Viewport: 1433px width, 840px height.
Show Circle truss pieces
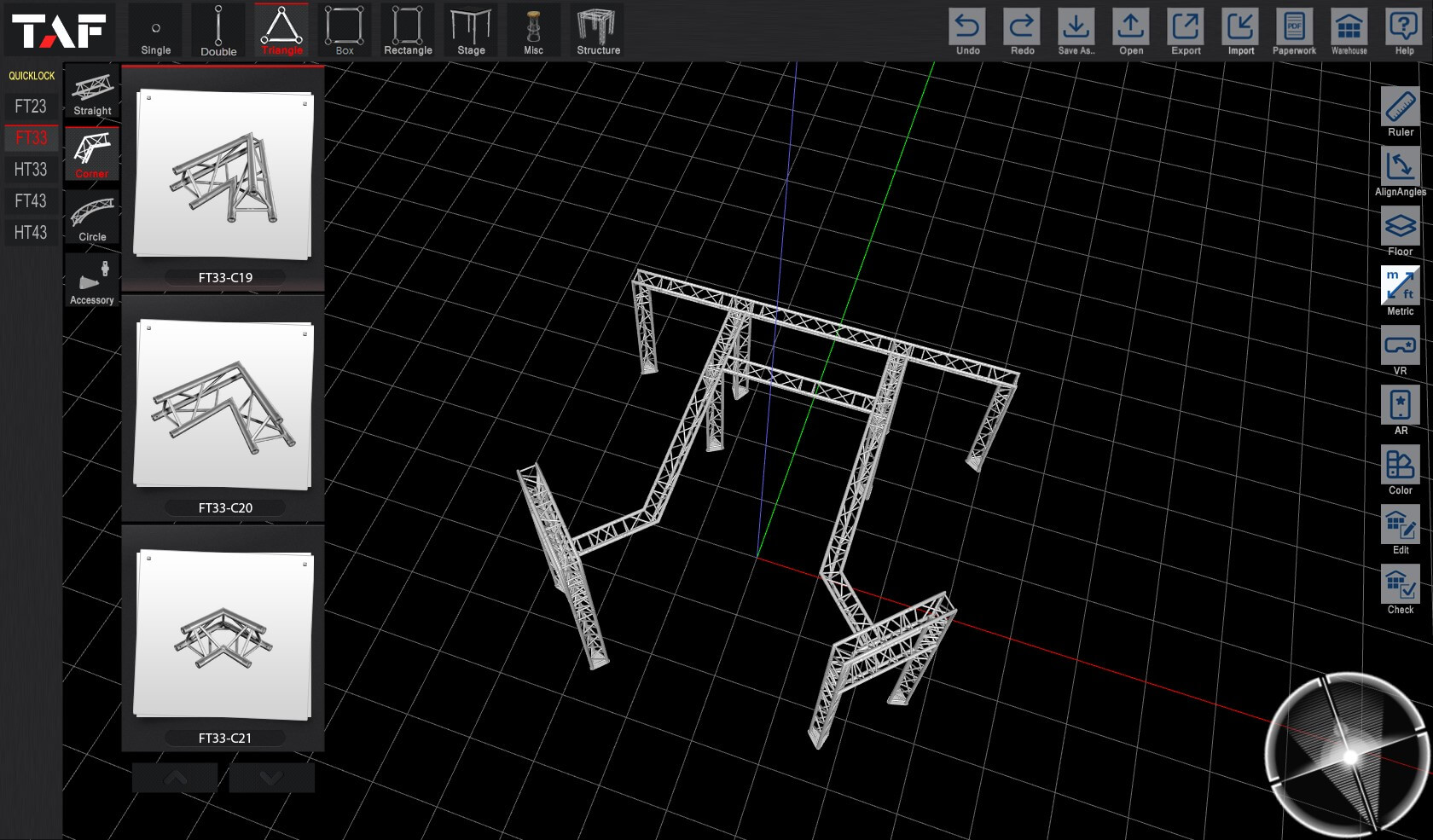tap(92, 218)
